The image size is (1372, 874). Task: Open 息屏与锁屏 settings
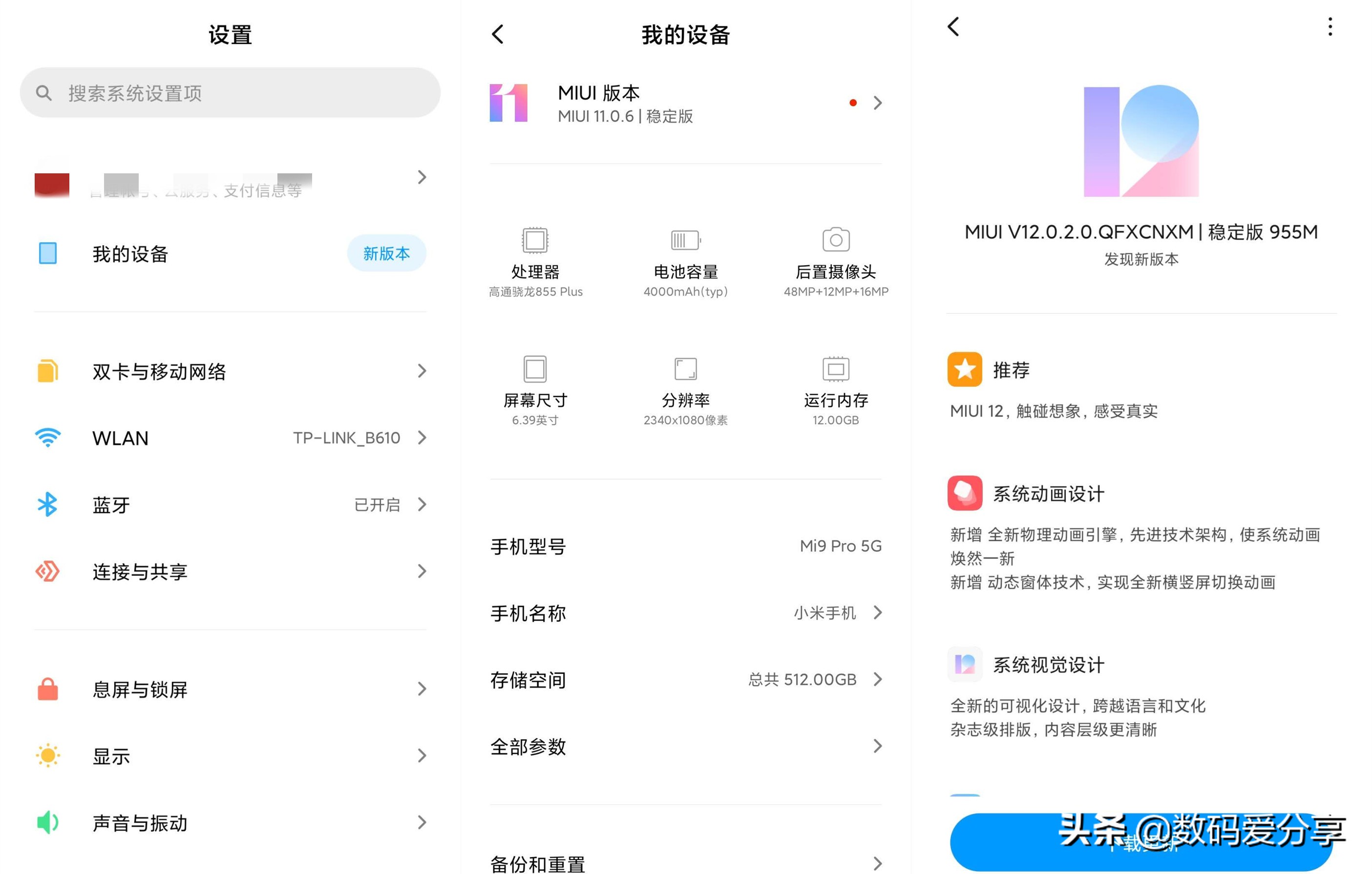tap(230, 689)
